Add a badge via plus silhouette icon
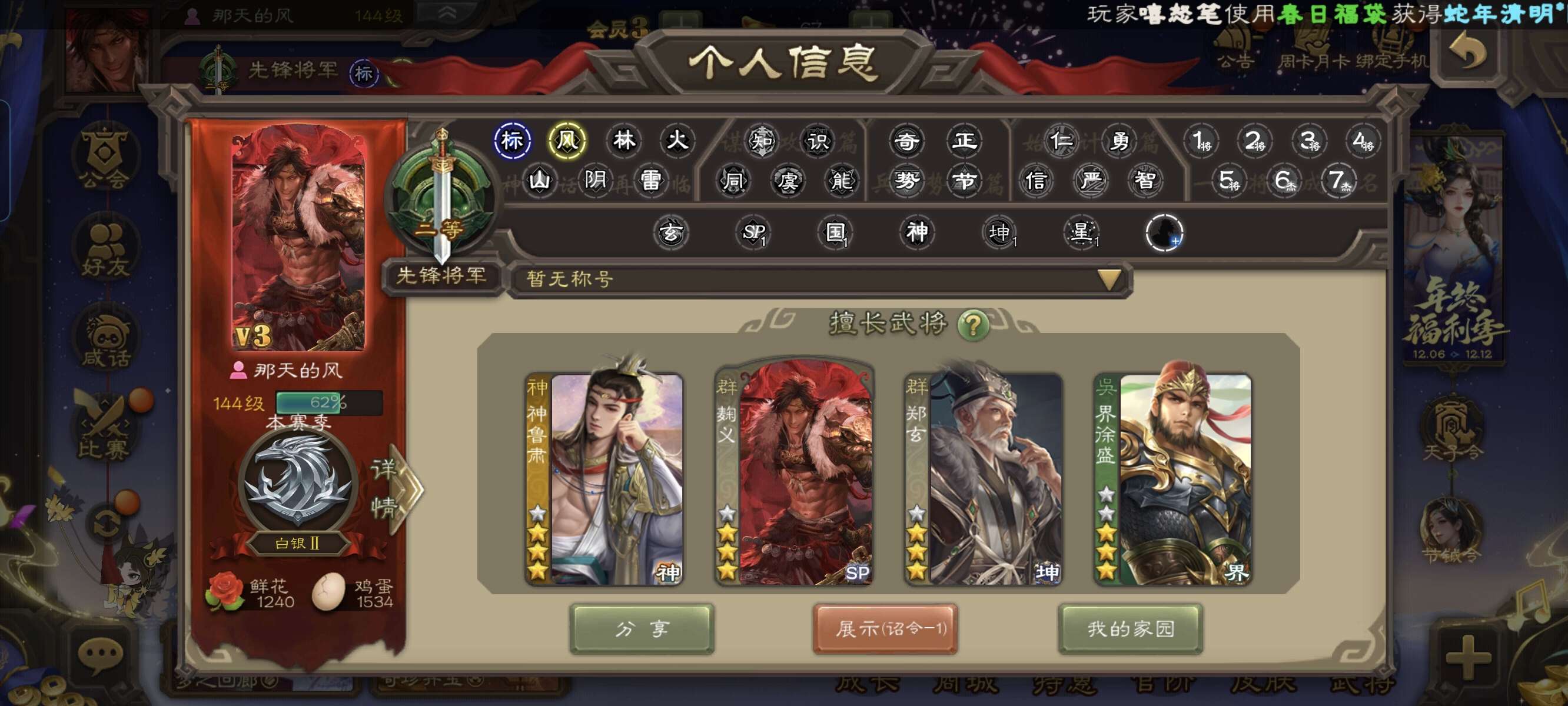The width and height of the screenshot is (1568, 706). click(x=1164, y=232)
